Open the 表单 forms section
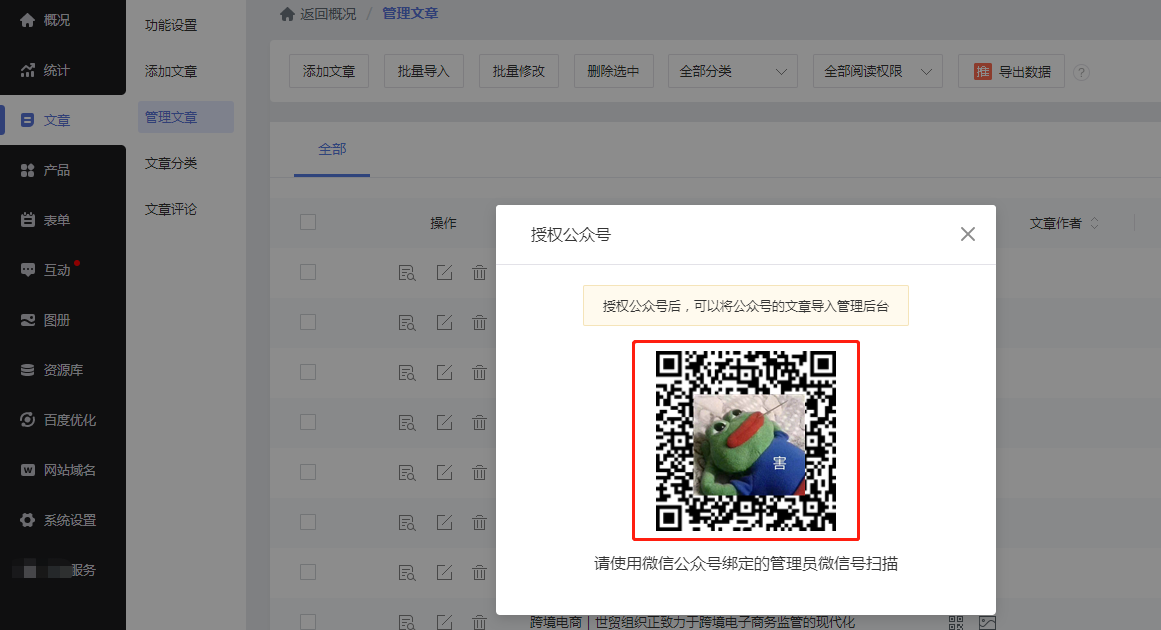 point(46,220)
